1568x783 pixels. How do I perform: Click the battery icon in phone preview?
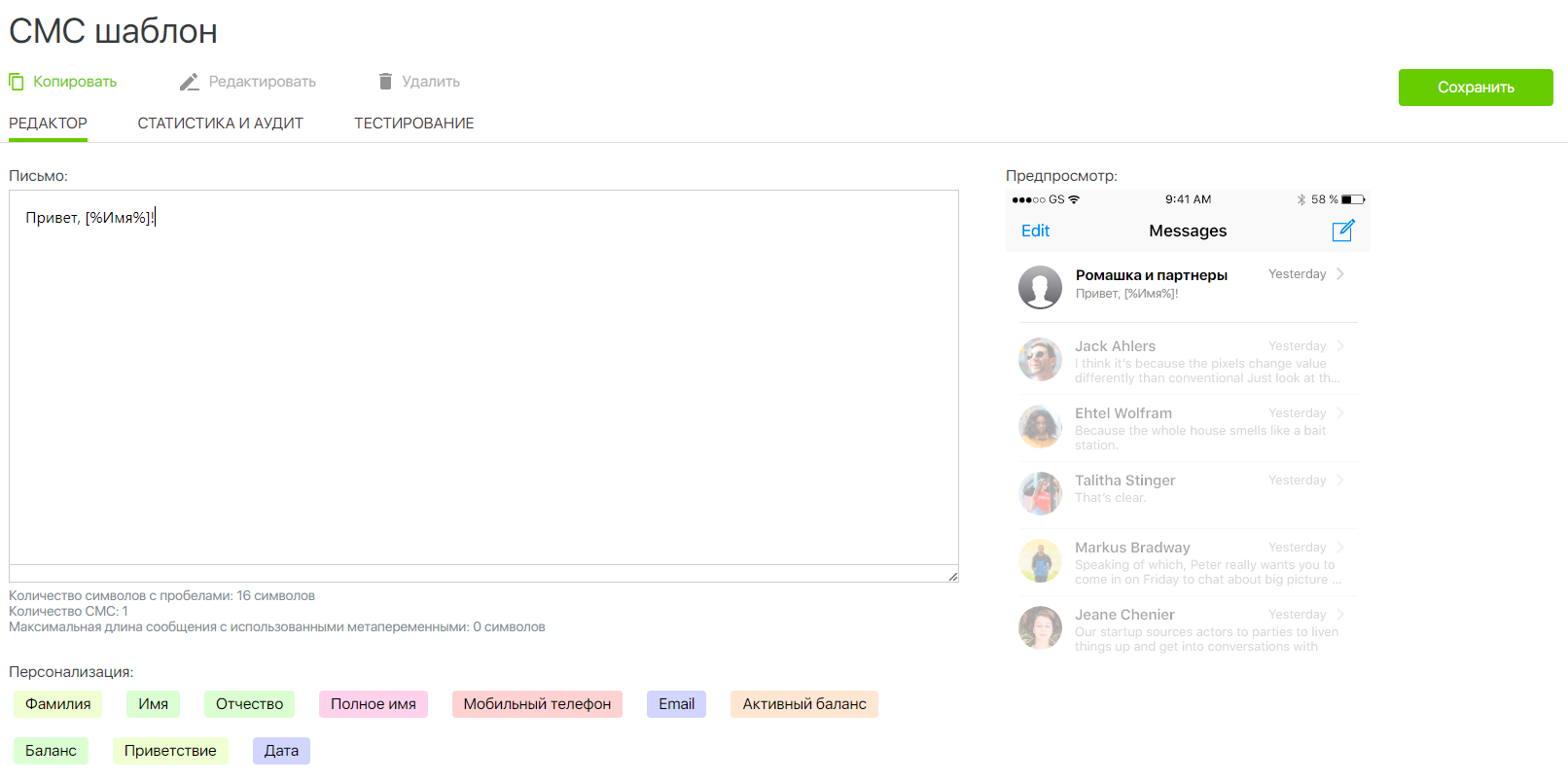(1353, 199)
